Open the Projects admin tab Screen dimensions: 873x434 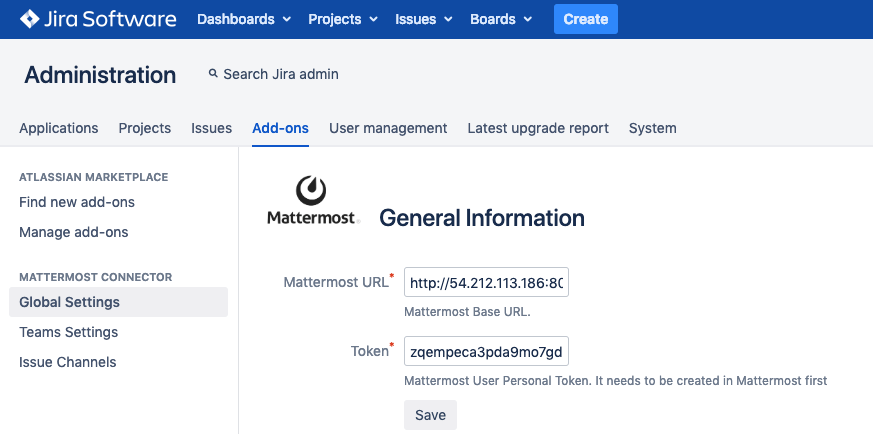145,128
